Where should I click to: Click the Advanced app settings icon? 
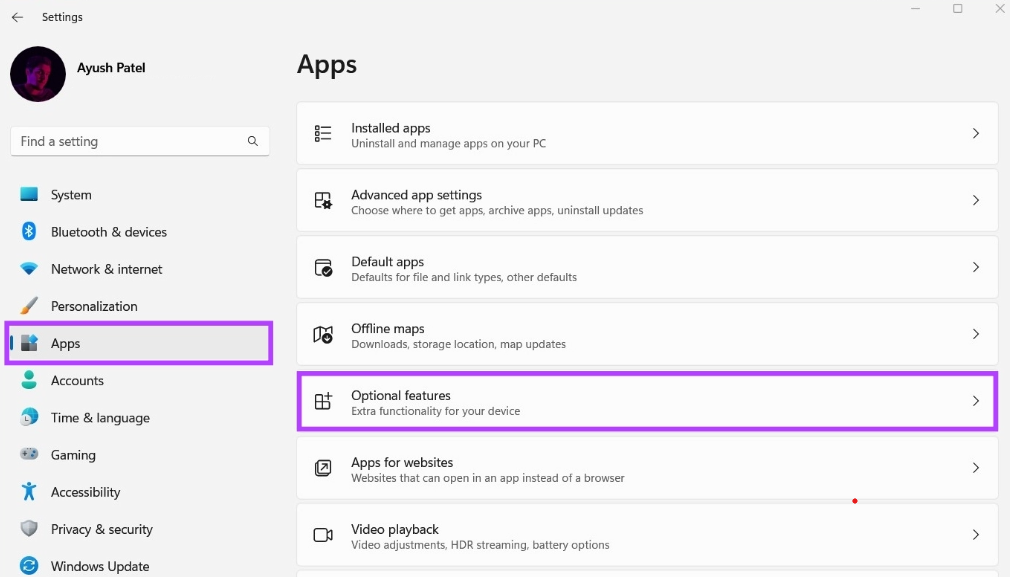pos(323,201)
